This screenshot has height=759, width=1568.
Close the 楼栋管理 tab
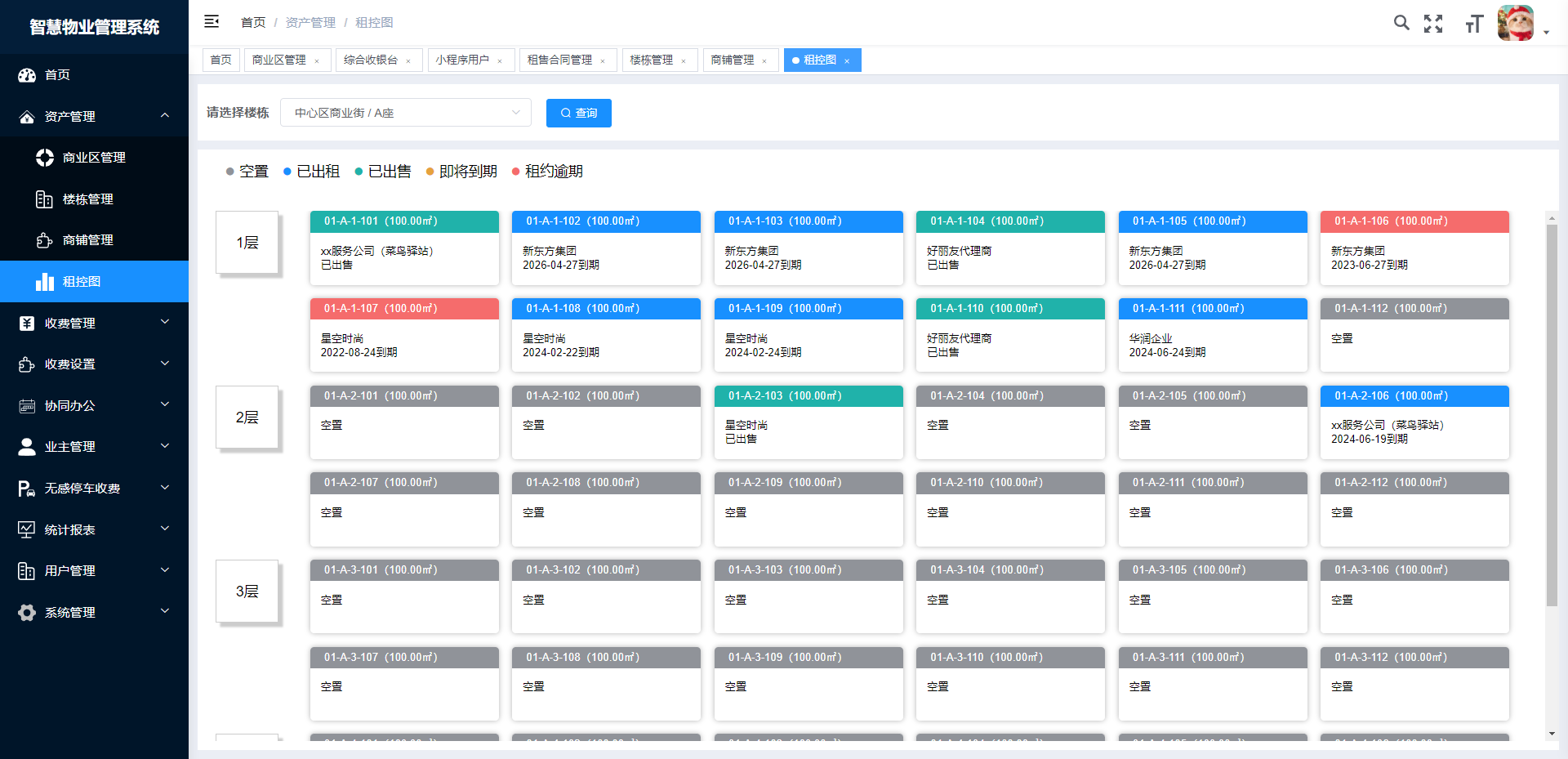point(684,61)
